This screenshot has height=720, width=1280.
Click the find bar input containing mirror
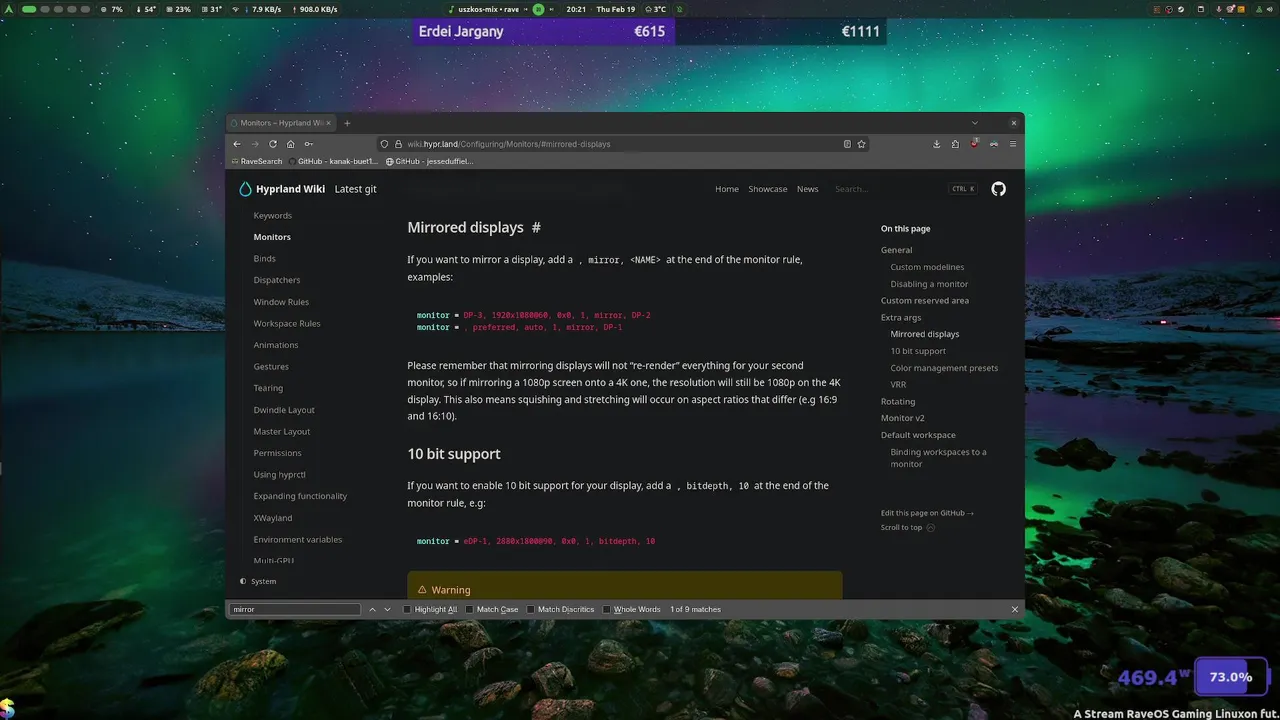point(295,609)
